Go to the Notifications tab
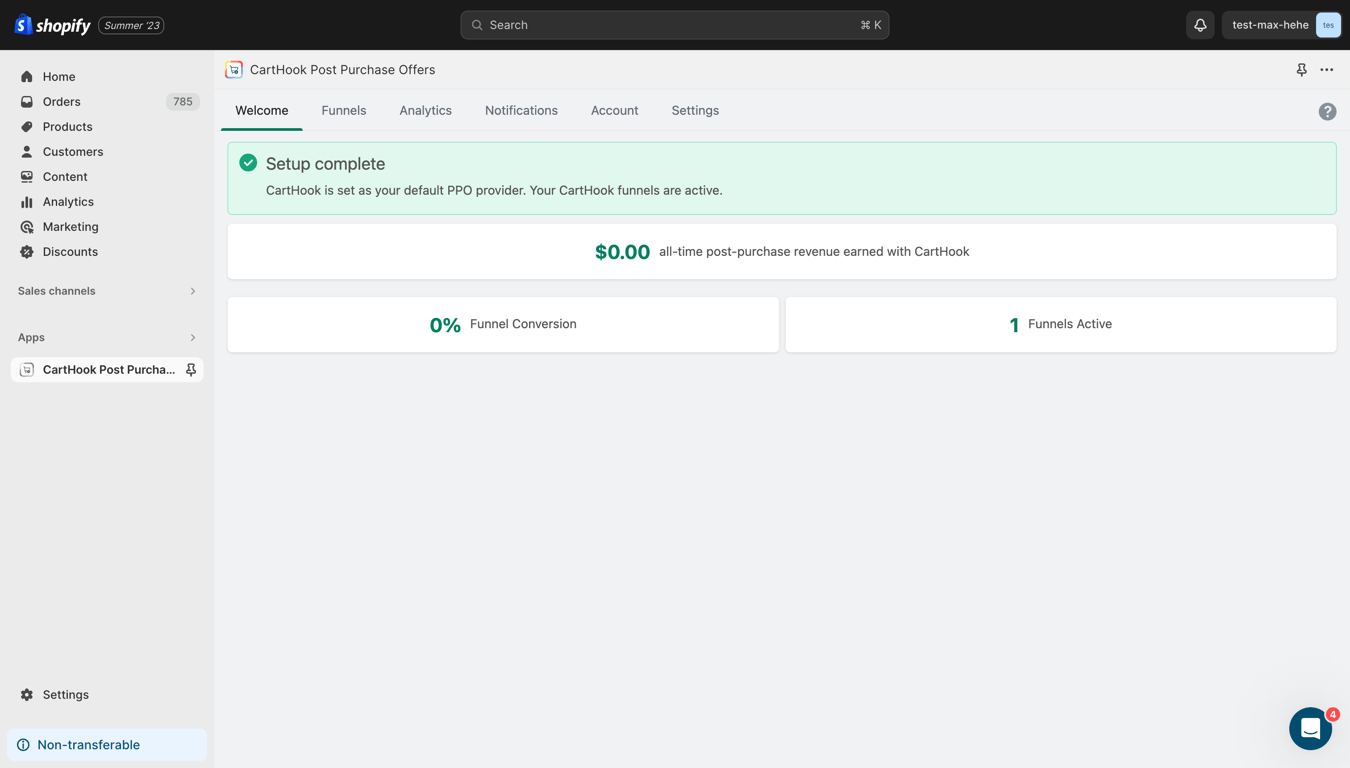The height and width of the screenshot is (768, 1350). (x=521, y=111)
